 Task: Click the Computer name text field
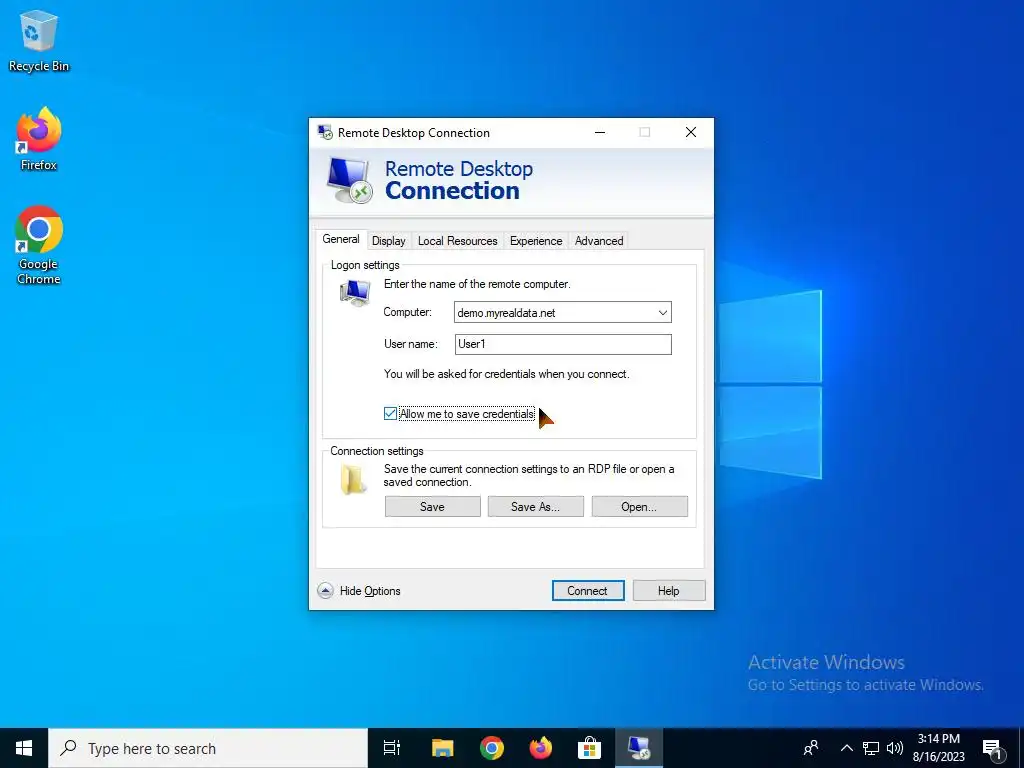point(554,312)
